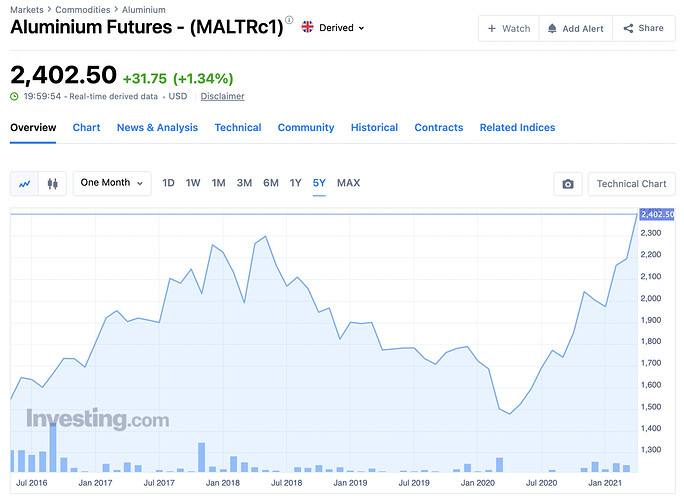Select the 1Y time range
This screenshot has width=684, height=500.
295,183
